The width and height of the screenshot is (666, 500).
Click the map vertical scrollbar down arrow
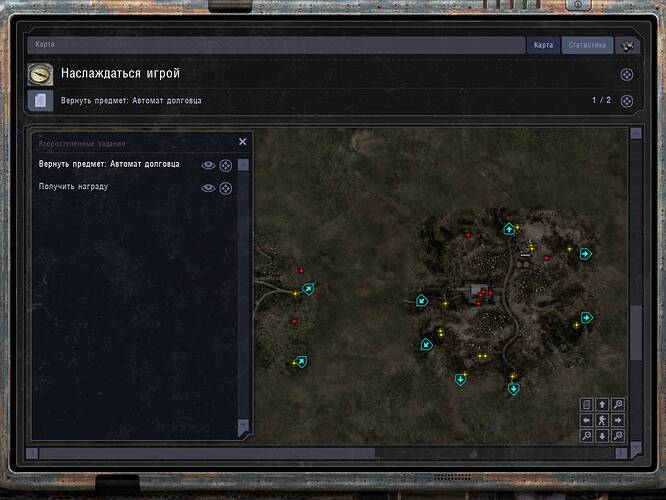point(636,449)
